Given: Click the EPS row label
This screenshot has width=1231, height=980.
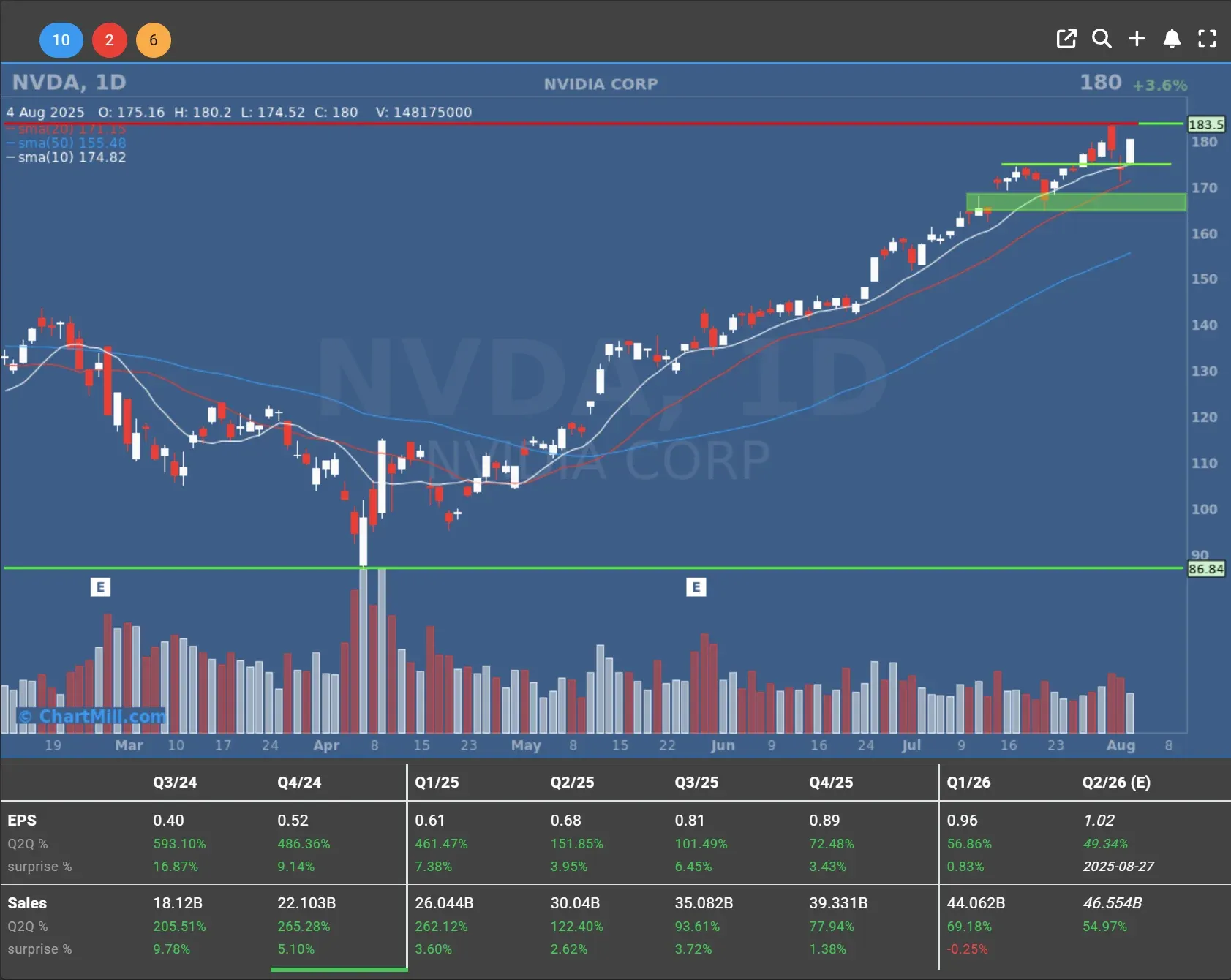Looking at the screenshot, I should coord(22,821).
